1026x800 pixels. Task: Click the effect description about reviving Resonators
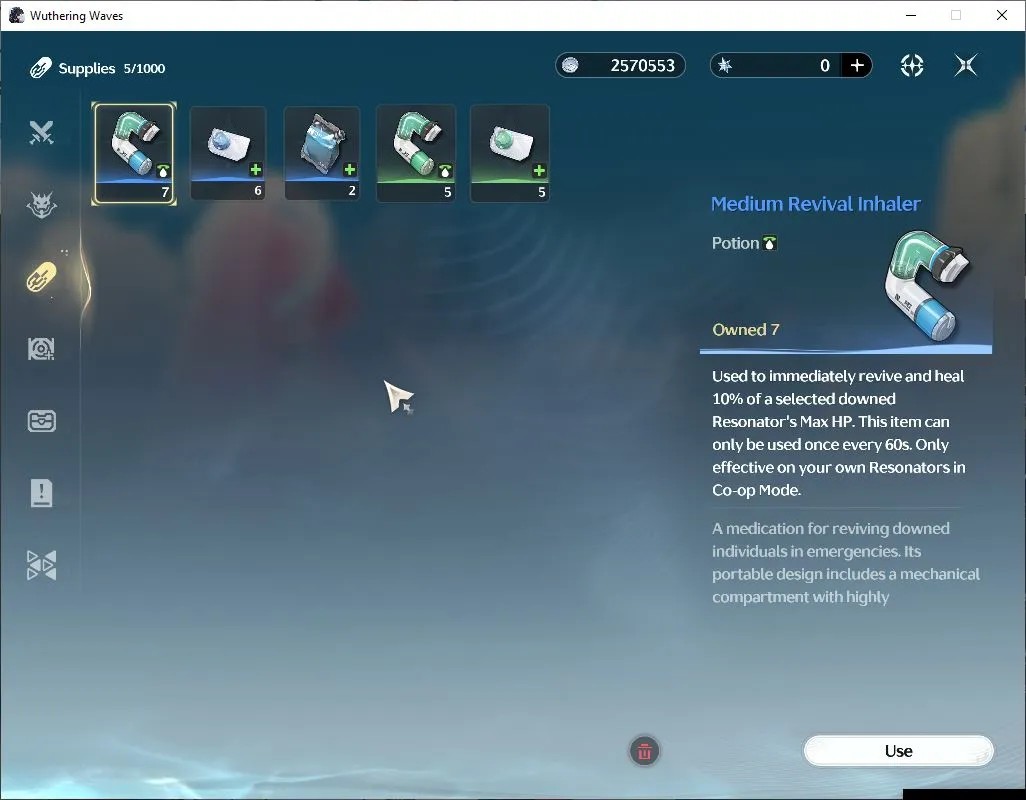coord(839,433)
